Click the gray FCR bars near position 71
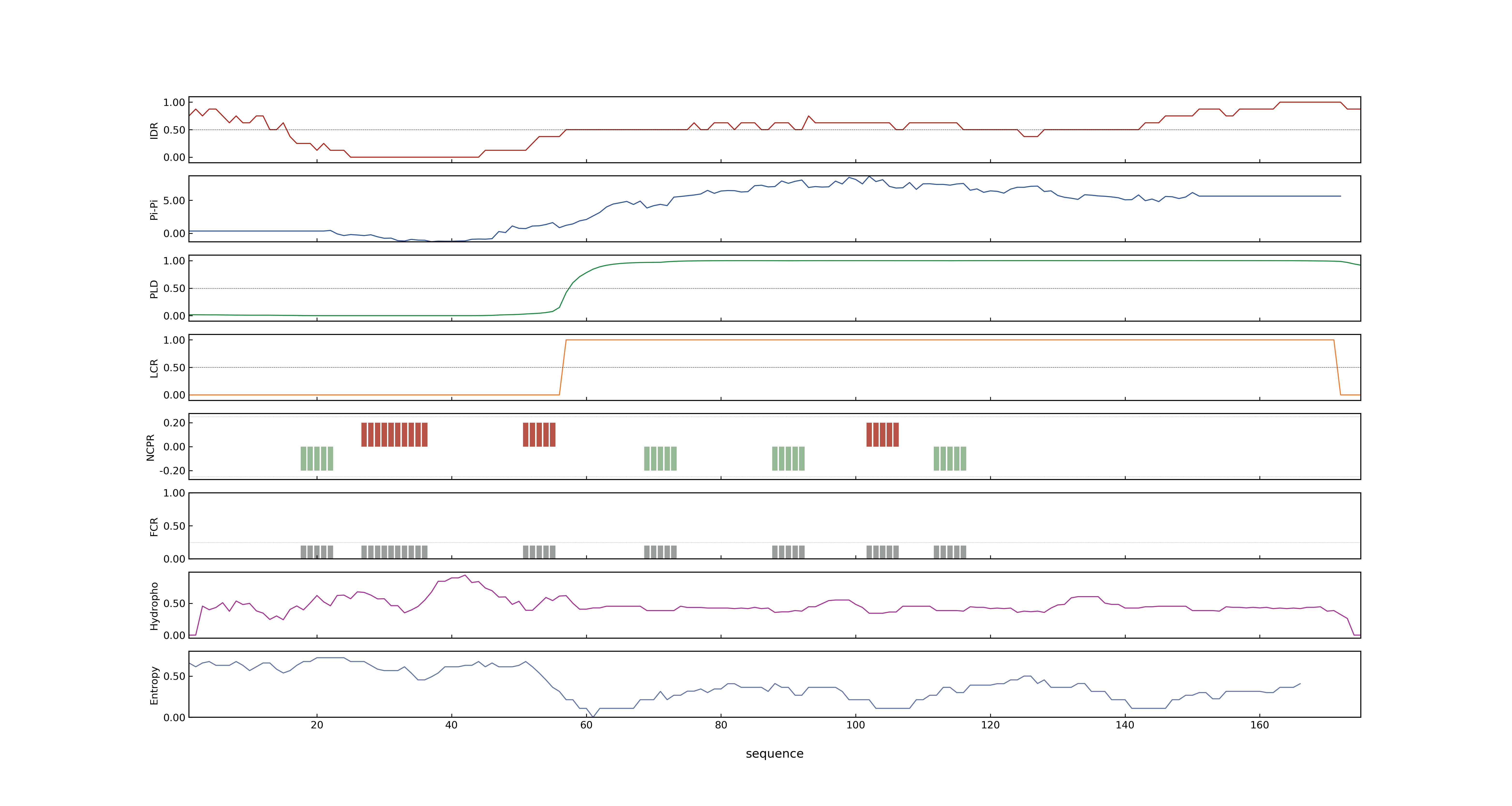1512x806 pixels. pos(660,552)
